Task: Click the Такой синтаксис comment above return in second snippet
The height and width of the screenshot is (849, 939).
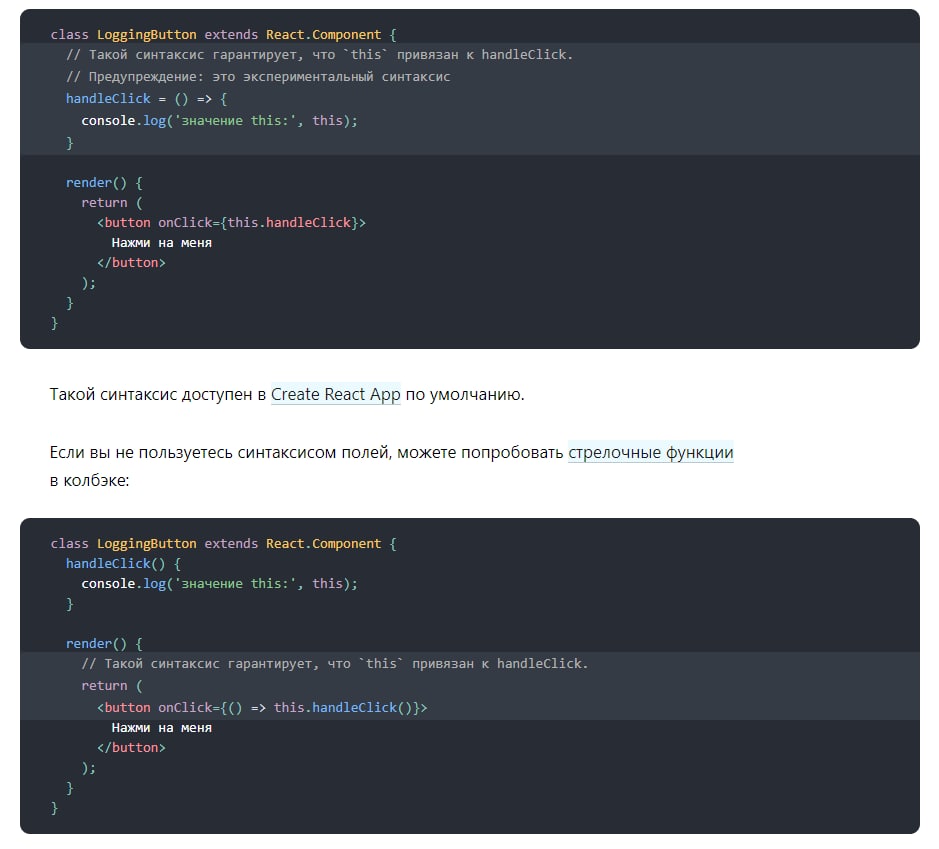Action: (x=335, y=664)
